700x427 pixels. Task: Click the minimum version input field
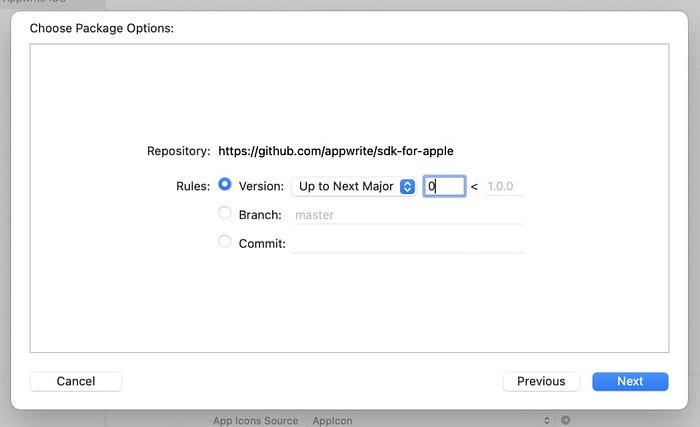[444, 186]
